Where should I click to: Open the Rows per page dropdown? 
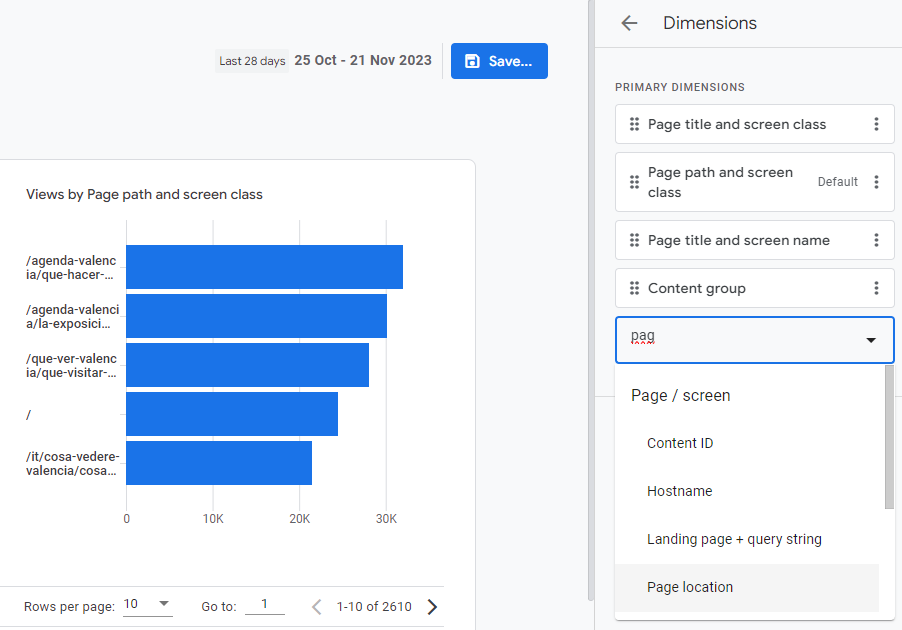click(147, 605)
